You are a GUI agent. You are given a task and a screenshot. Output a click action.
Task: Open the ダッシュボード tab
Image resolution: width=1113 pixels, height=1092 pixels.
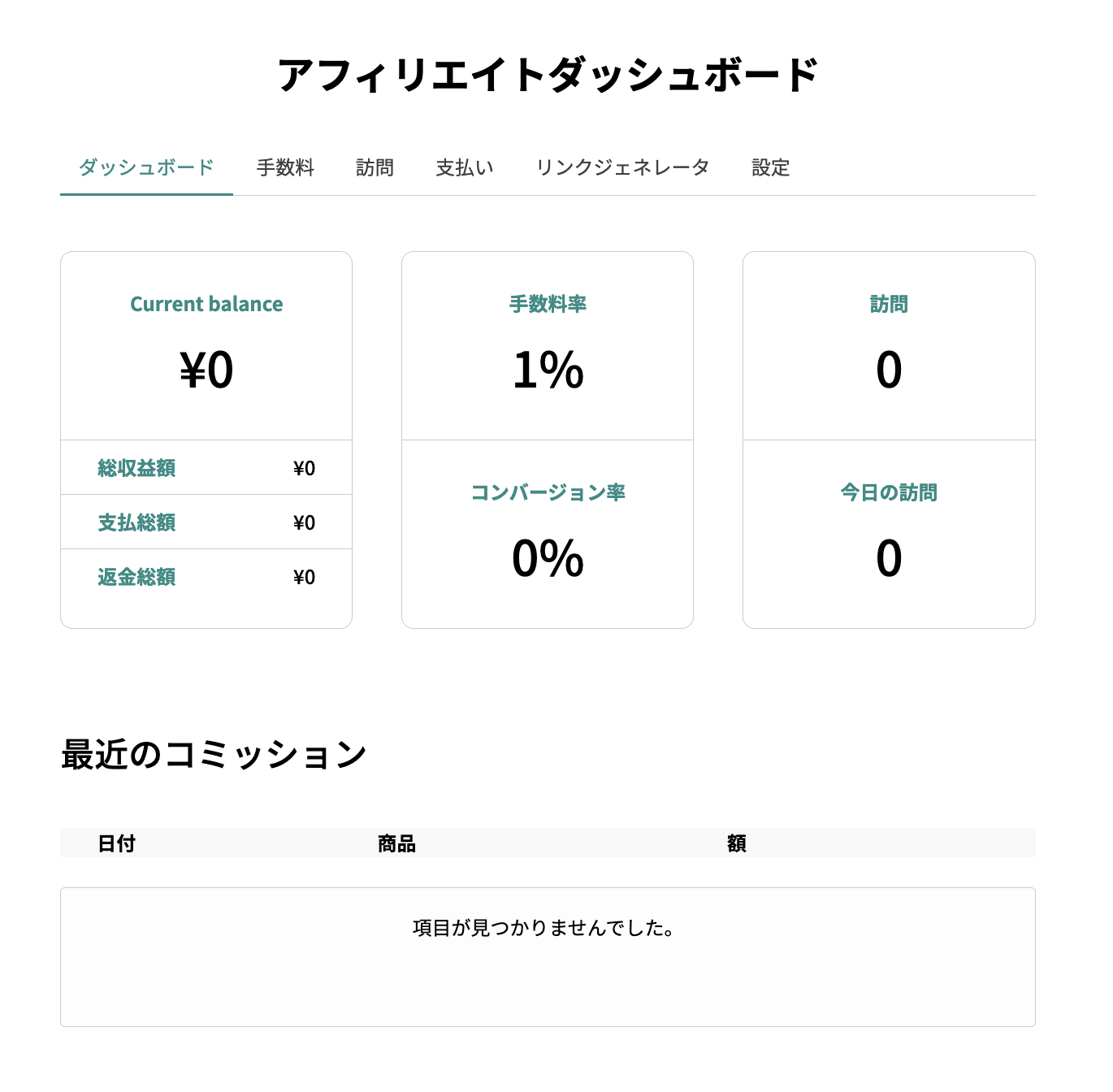click(146, 168)
